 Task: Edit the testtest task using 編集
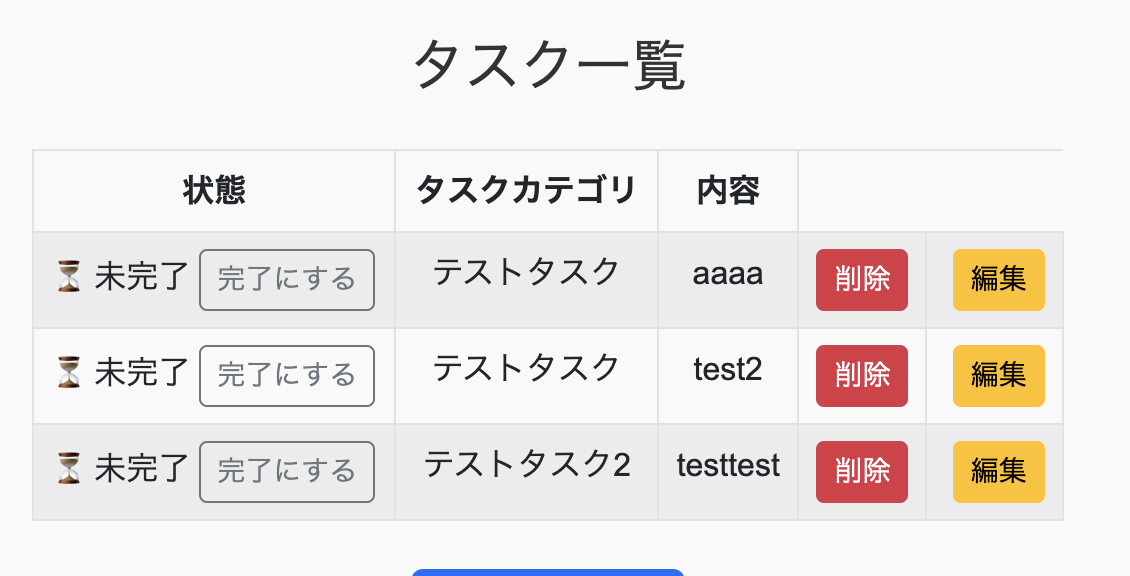pos(999,471)
